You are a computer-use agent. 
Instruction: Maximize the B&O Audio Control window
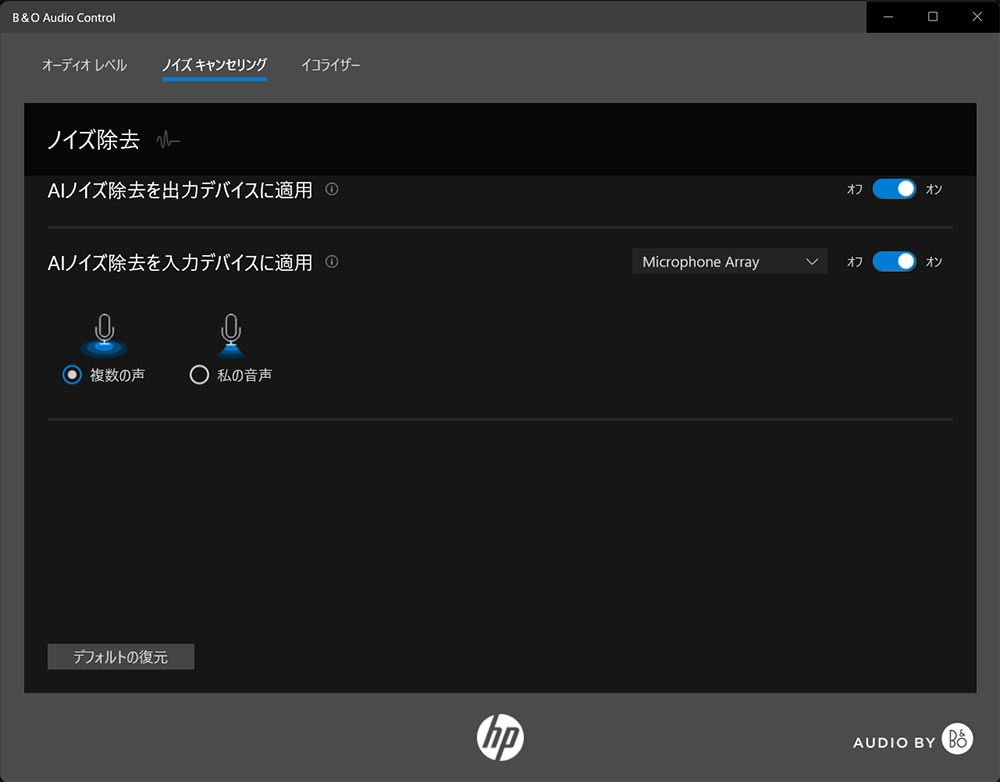(x=933, y=17)
